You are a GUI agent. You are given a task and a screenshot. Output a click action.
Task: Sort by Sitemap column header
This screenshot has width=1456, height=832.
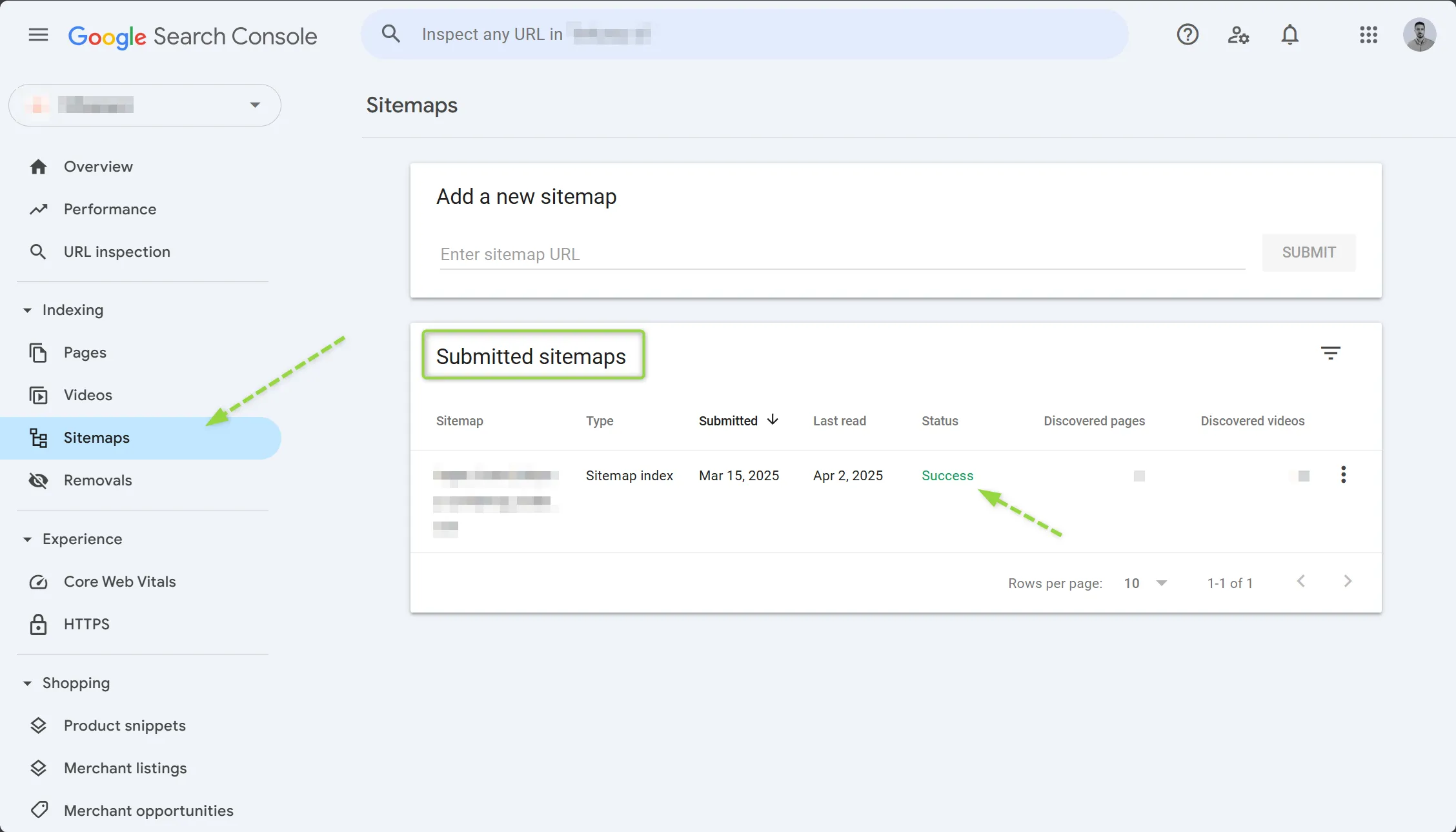[460, 421]
